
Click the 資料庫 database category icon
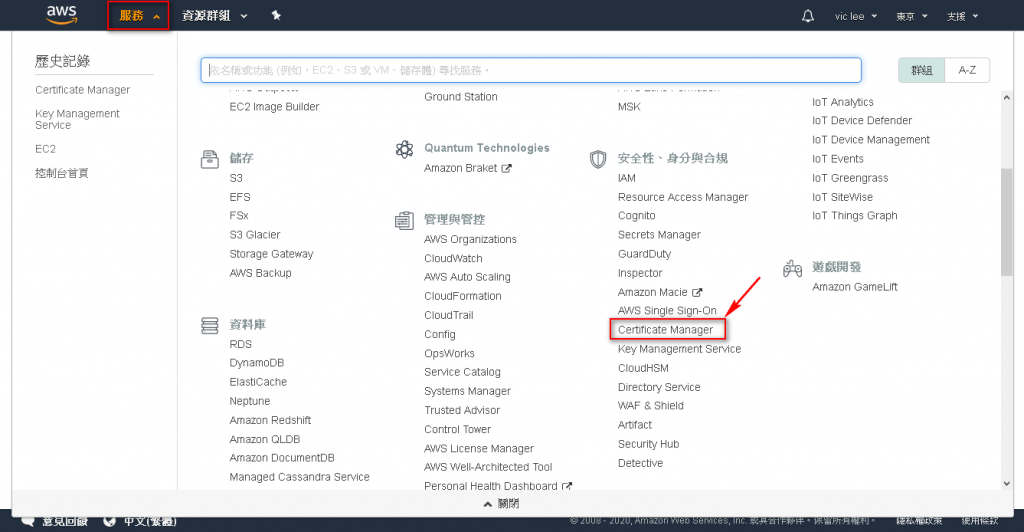(210, 325)
